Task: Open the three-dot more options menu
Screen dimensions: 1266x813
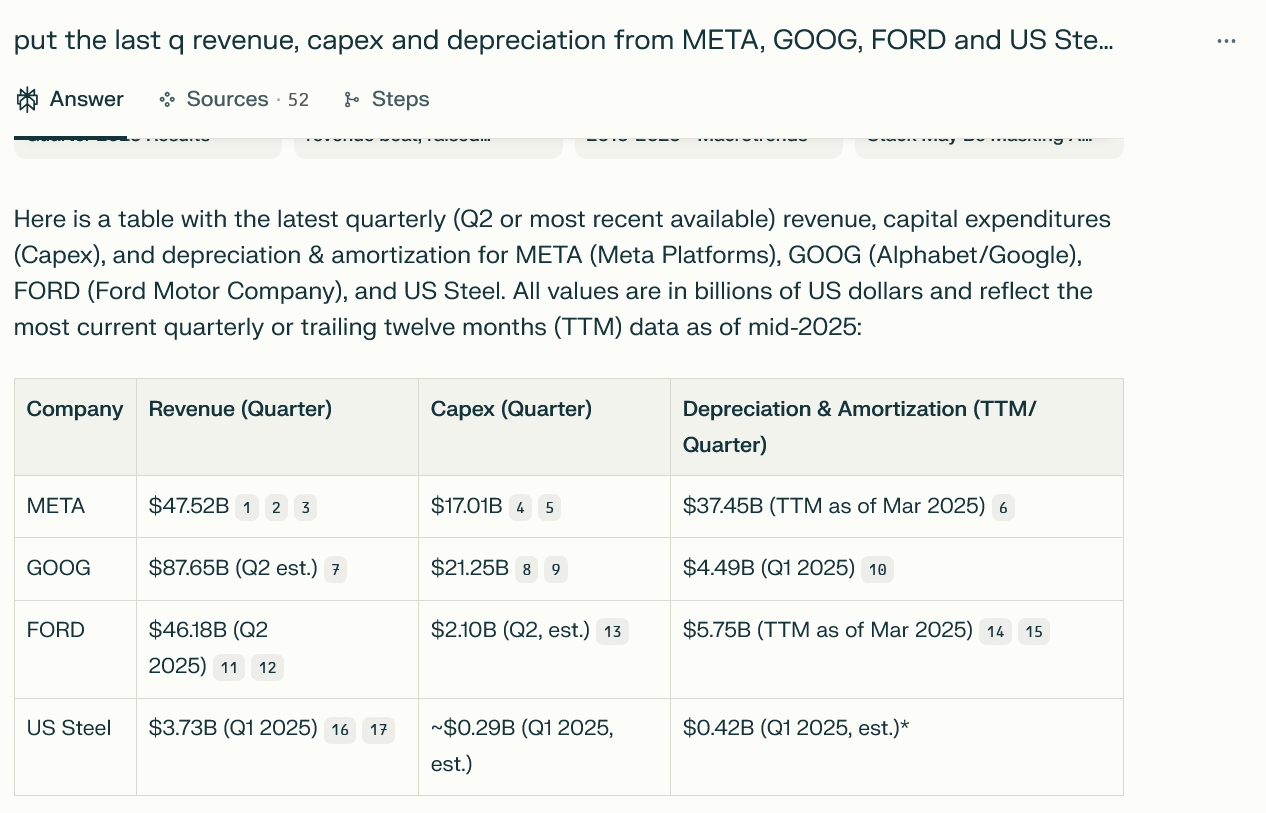Action: click(1226, 41)
